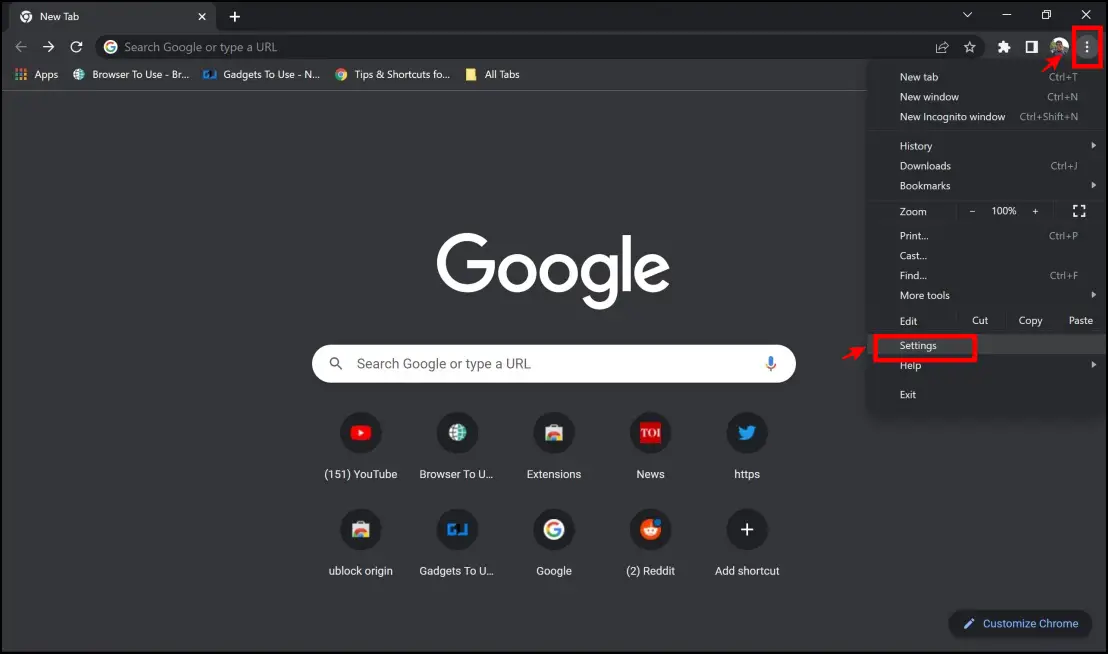Open the Extensions puzzle icon
The width and height of the screenshot is (1108, 654).
point(1004,47)
